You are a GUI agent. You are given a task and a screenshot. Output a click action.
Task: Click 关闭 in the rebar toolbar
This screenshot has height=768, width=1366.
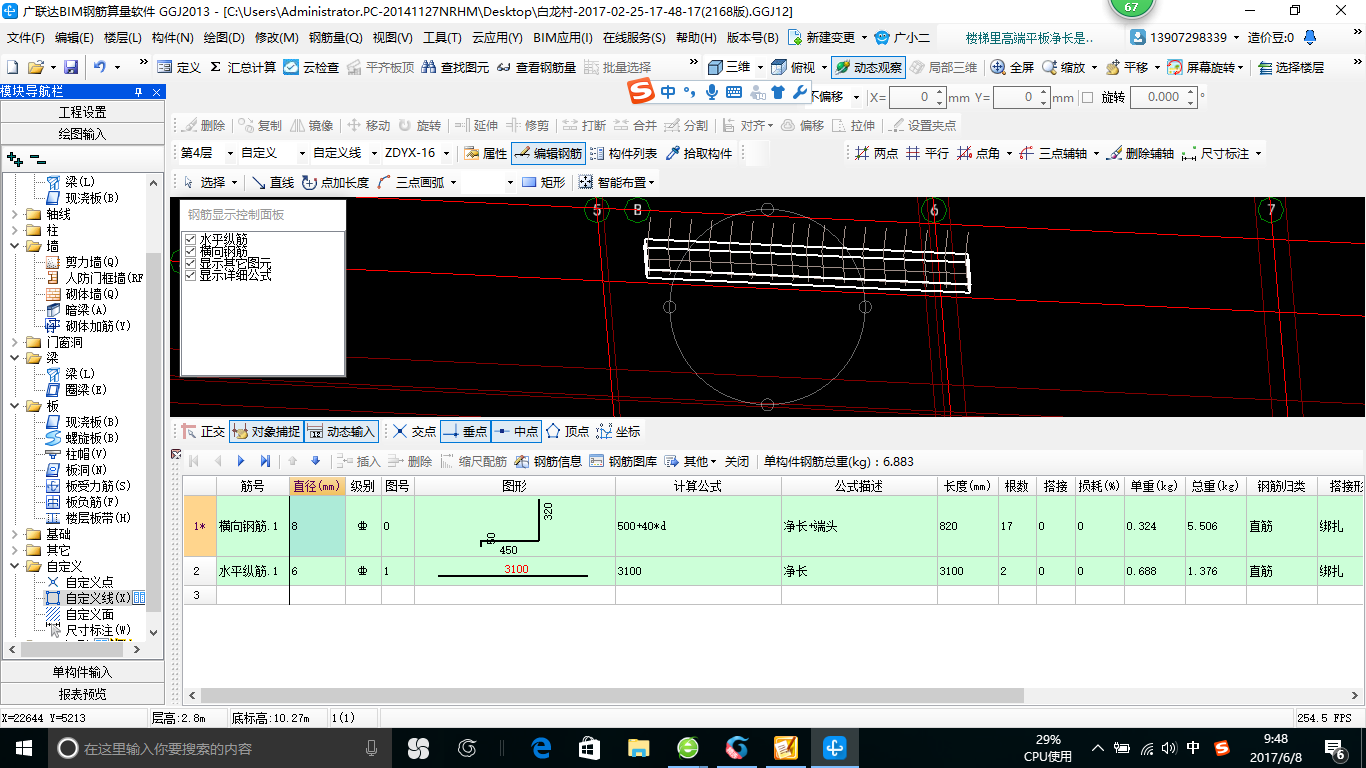coord(737,461)
